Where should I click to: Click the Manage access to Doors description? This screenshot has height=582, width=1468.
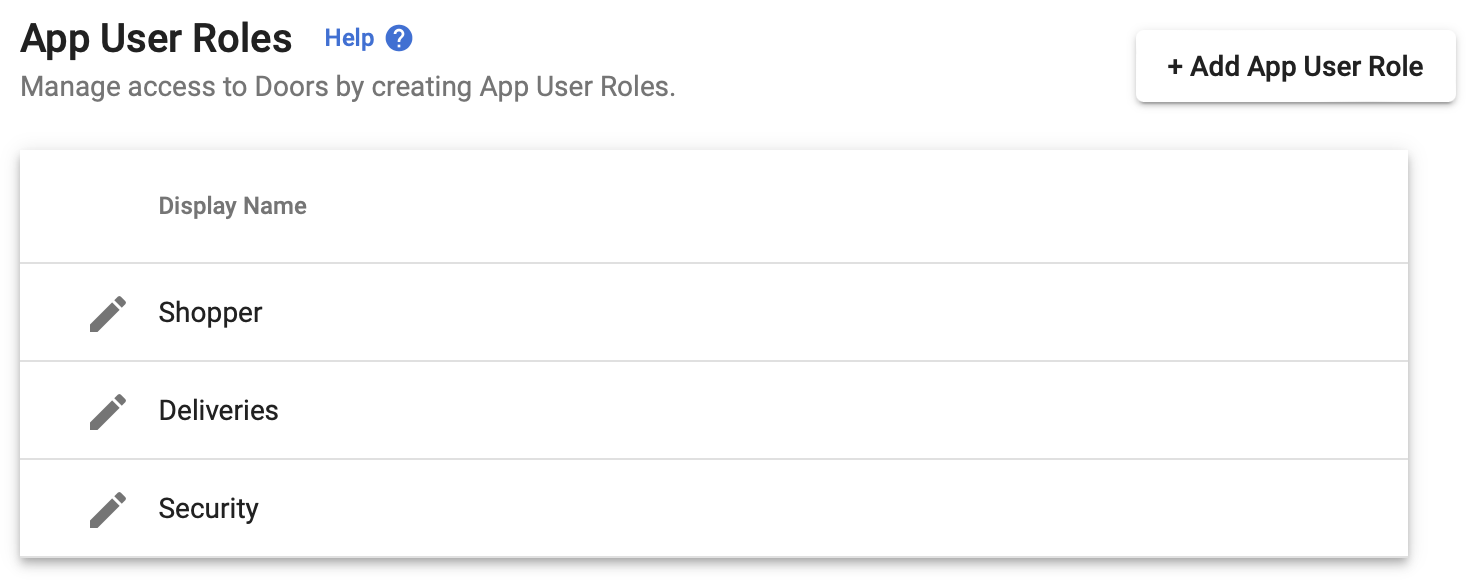[347, 87]
